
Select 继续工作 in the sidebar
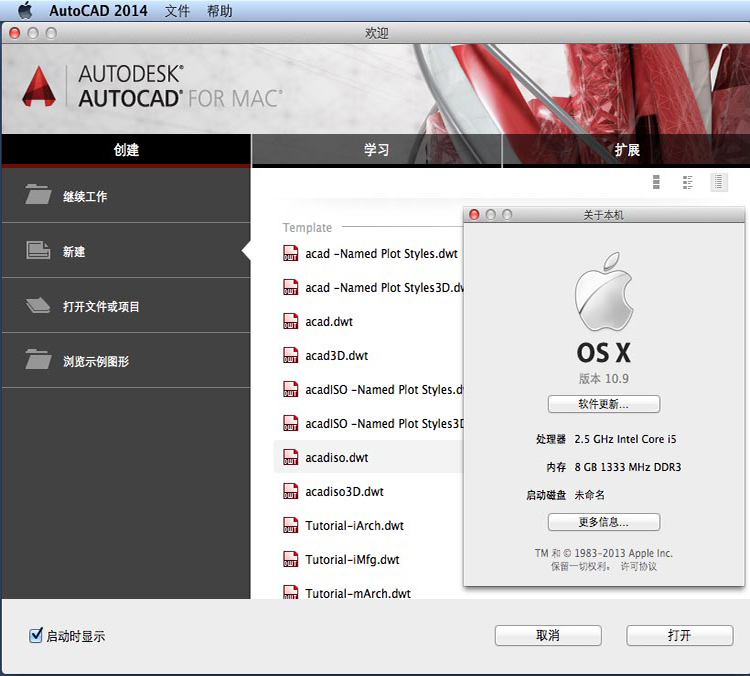point(126,196)
